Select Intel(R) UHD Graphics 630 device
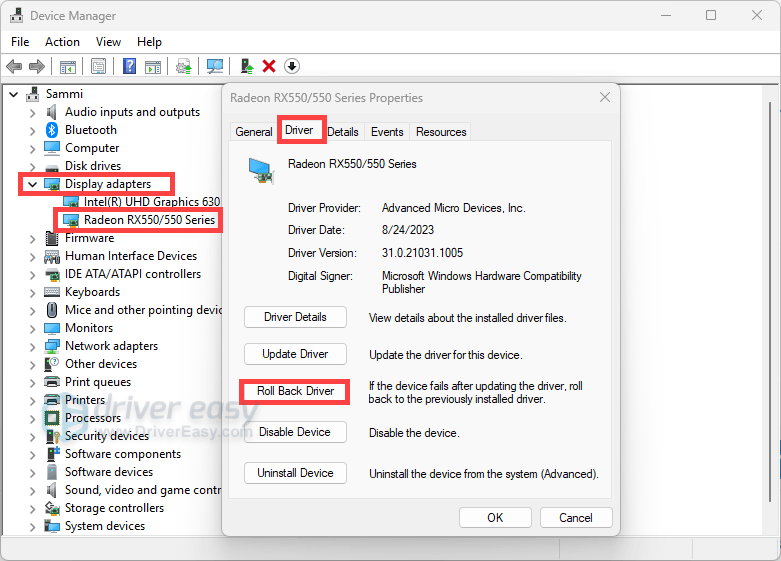Screen dimensions: 781x561 pyautogui.click(x=151, y=202)
